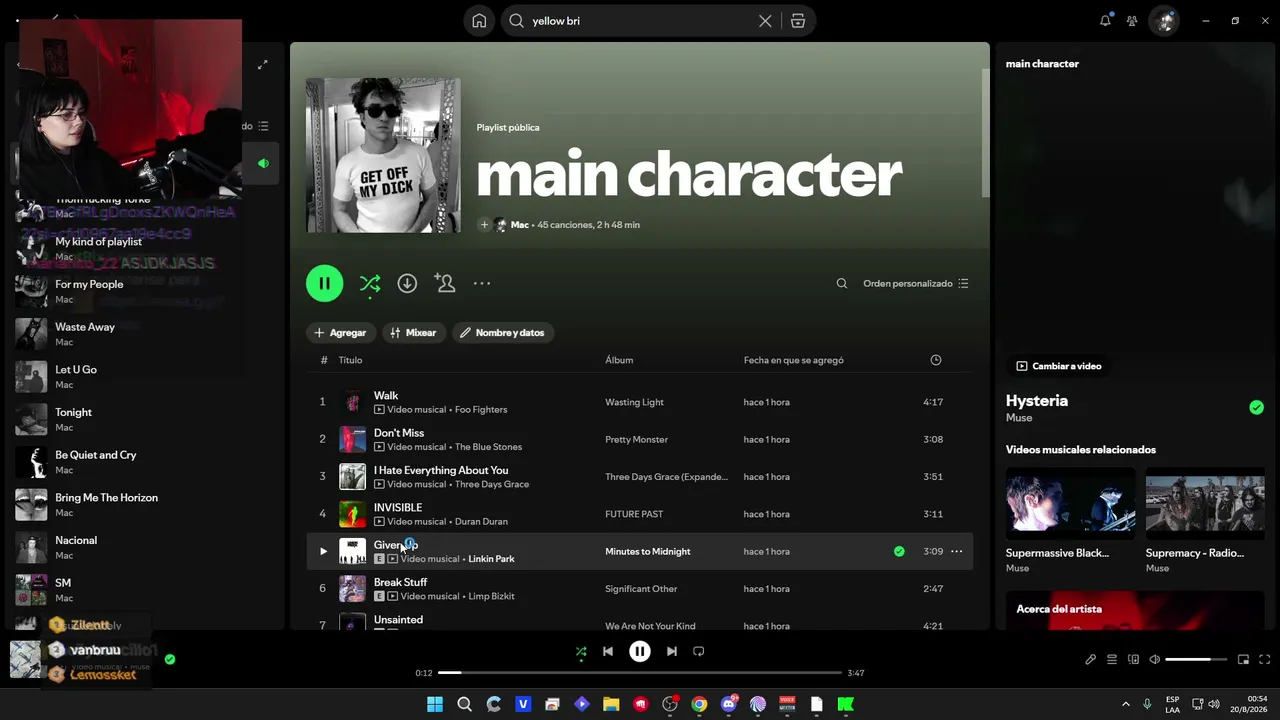The image size is (1280, 720).
Task: Go to Spotify Home
Action: pos(480,21)
